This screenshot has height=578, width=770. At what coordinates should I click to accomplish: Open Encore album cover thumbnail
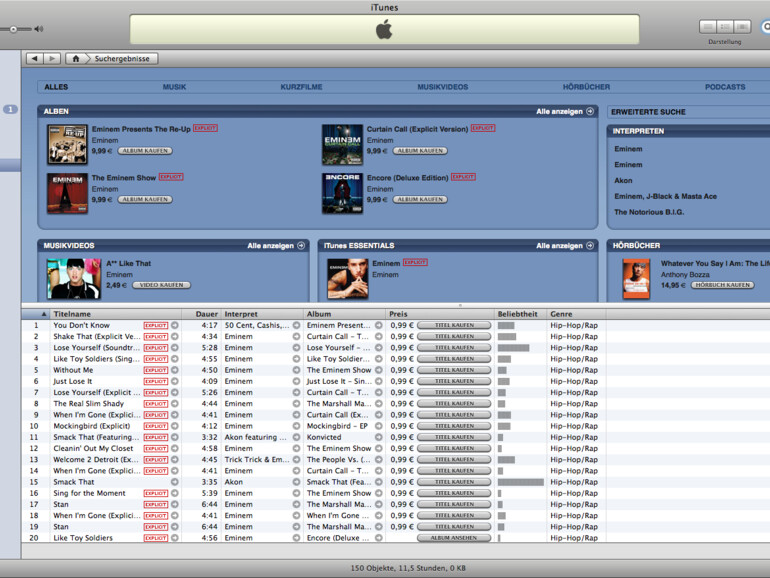(x=342, y=193)
